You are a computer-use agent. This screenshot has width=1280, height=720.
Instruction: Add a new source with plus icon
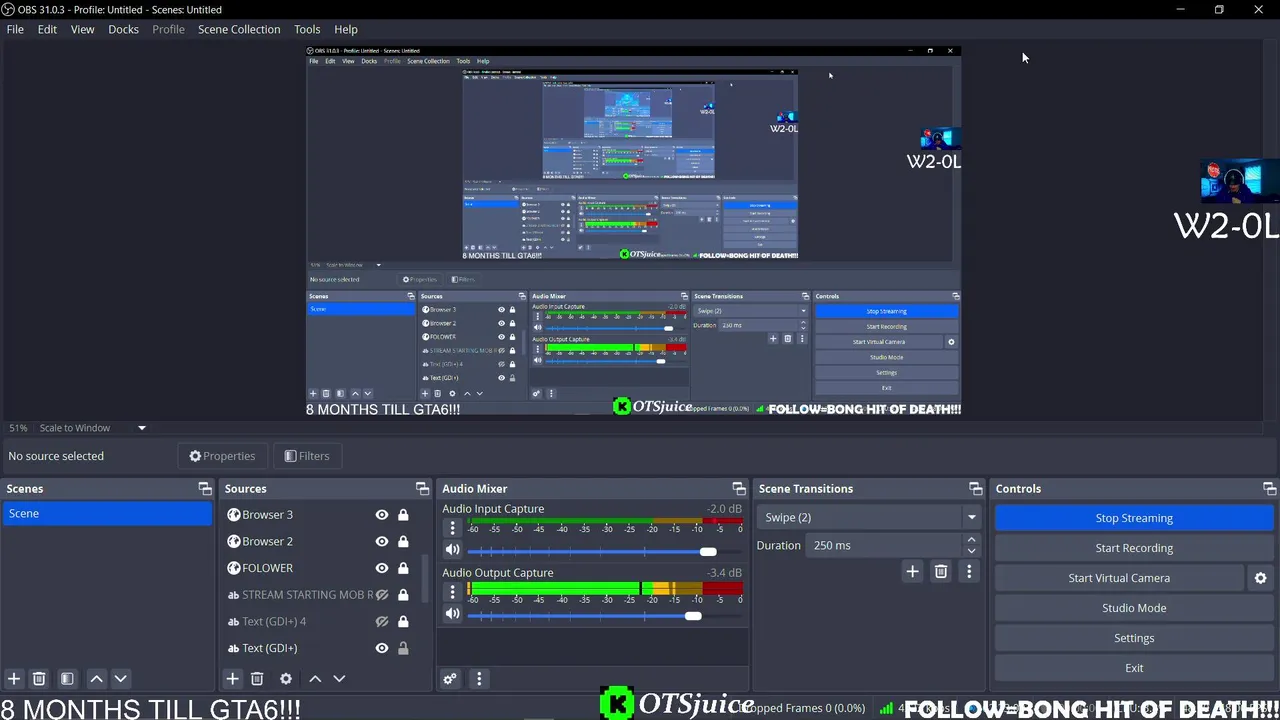pos(232,678)
